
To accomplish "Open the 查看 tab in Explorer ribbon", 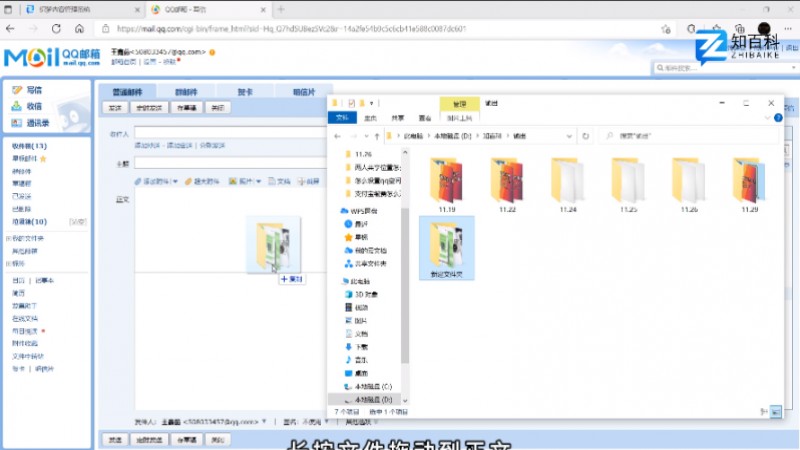I will [x=425, y=118].
